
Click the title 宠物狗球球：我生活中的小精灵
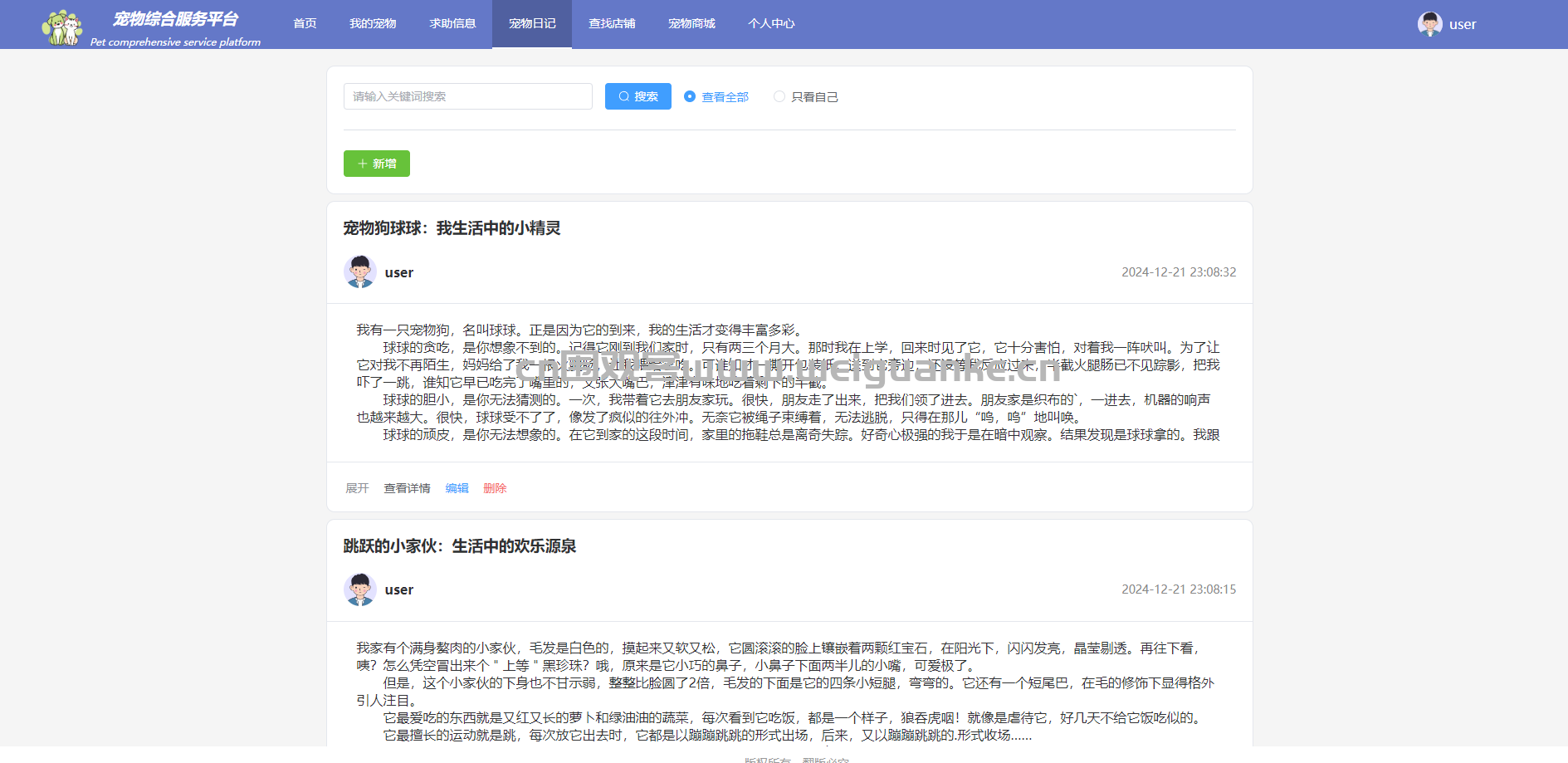click(452, 228)
